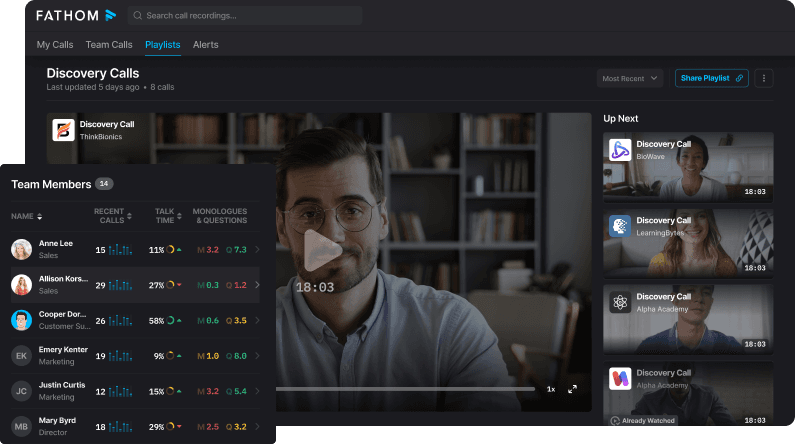Click the Search call recordings field

point(245,16)
